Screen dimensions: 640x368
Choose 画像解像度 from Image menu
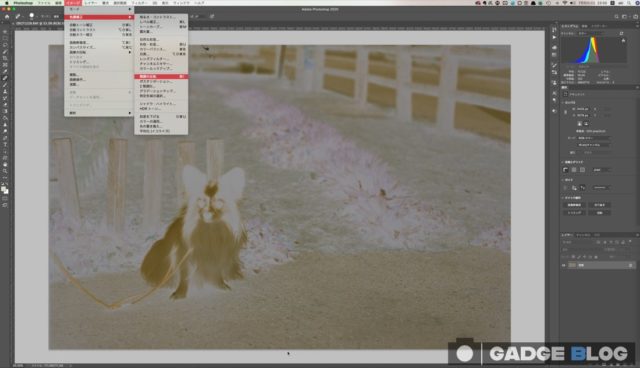coord(98,42)
